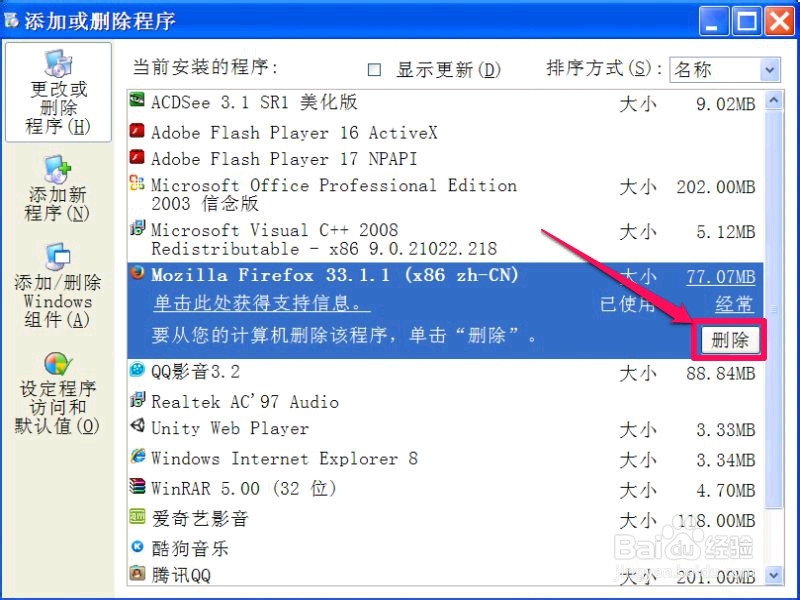The image size is (800, 600).
Task: Close the 添加或删除程序 window
Action: (x=780, y=21)
